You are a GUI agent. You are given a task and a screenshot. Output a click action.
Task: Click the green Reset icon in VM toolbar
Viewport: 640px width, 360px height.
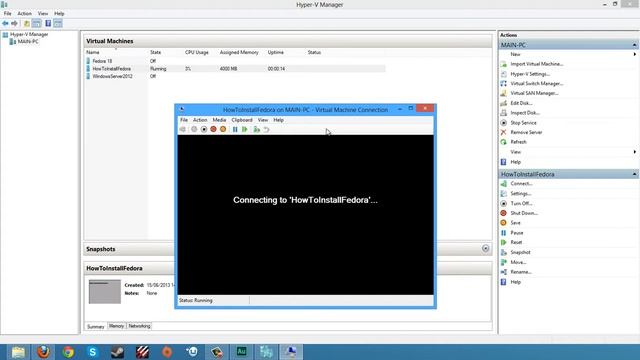(x=244, y=129)
